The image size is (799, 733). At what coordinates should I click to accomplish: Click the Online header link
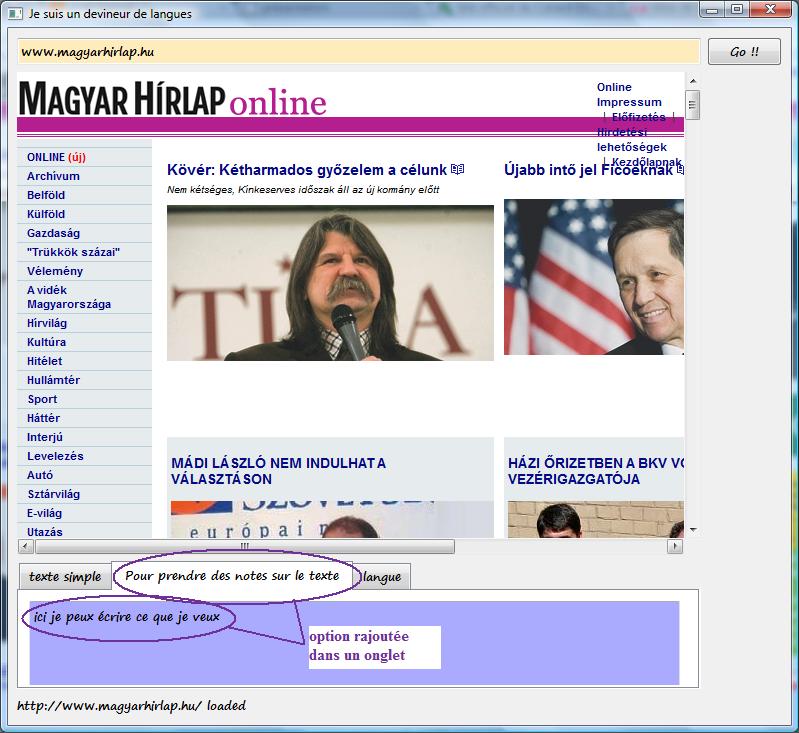pyautogui.click(x=614, y=87)
